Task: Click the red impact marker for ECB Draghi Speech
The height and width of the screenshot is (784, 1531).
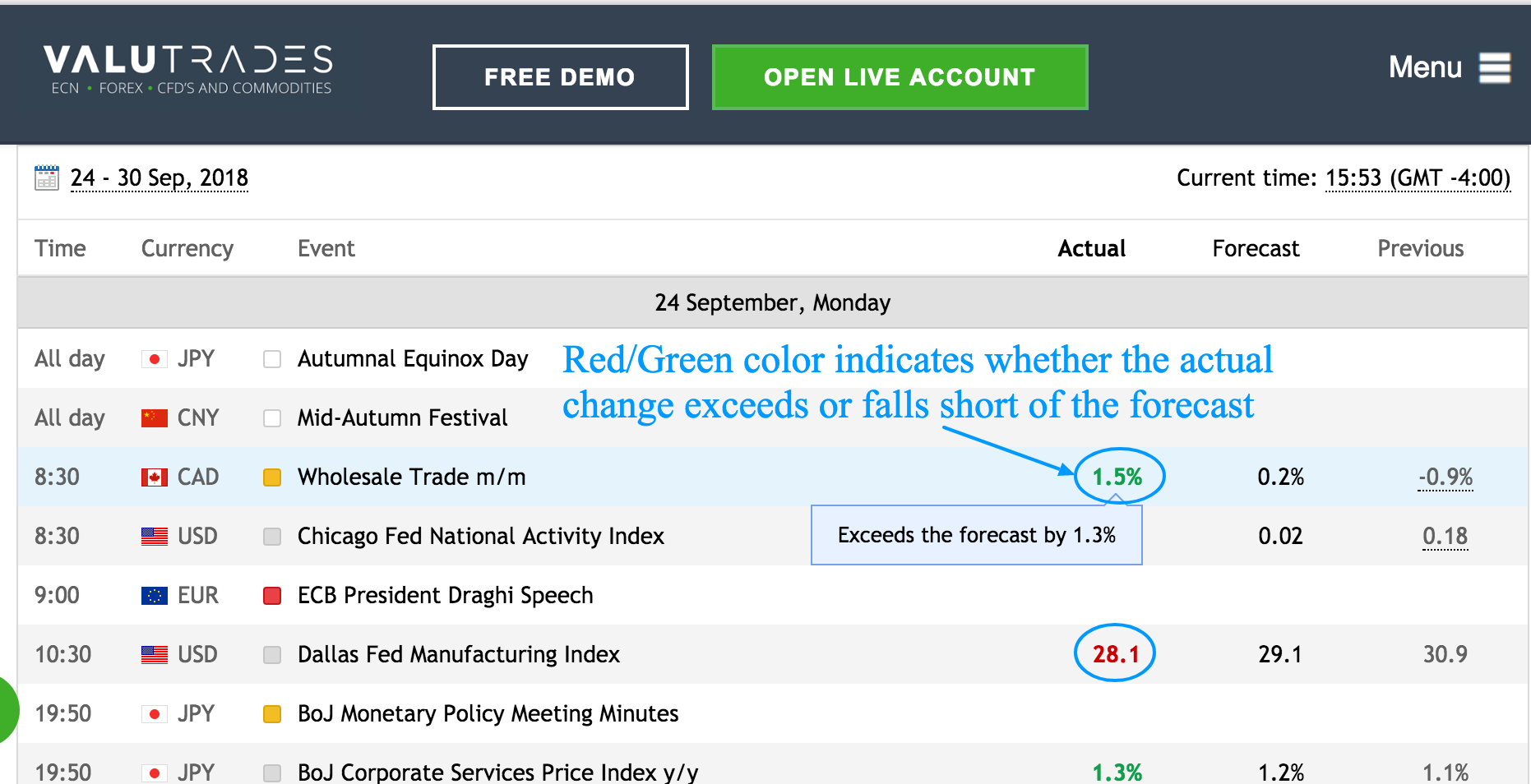Action: 272,596
